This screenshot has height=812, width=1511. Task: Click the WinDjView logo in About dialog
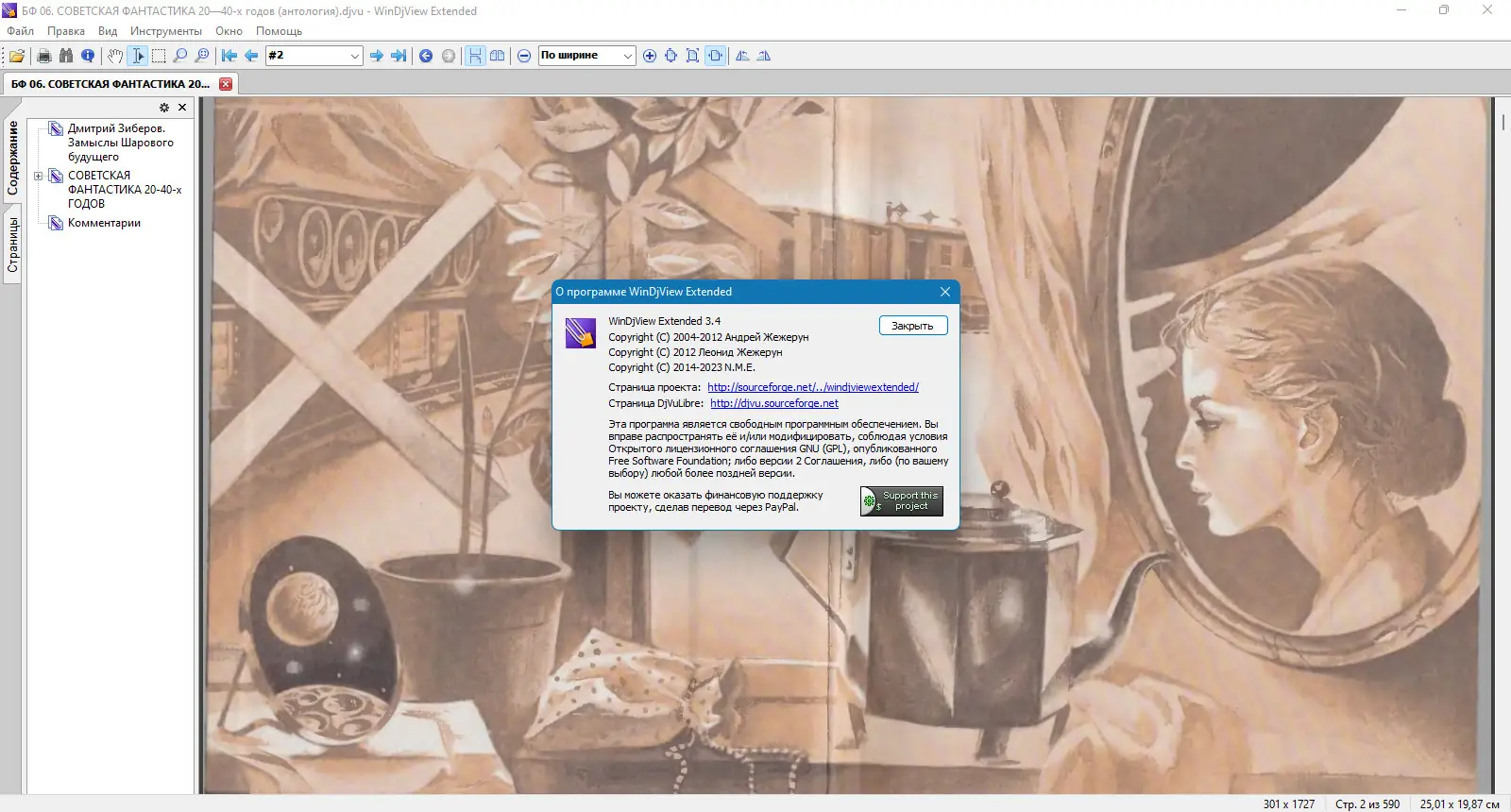[581, 333]
